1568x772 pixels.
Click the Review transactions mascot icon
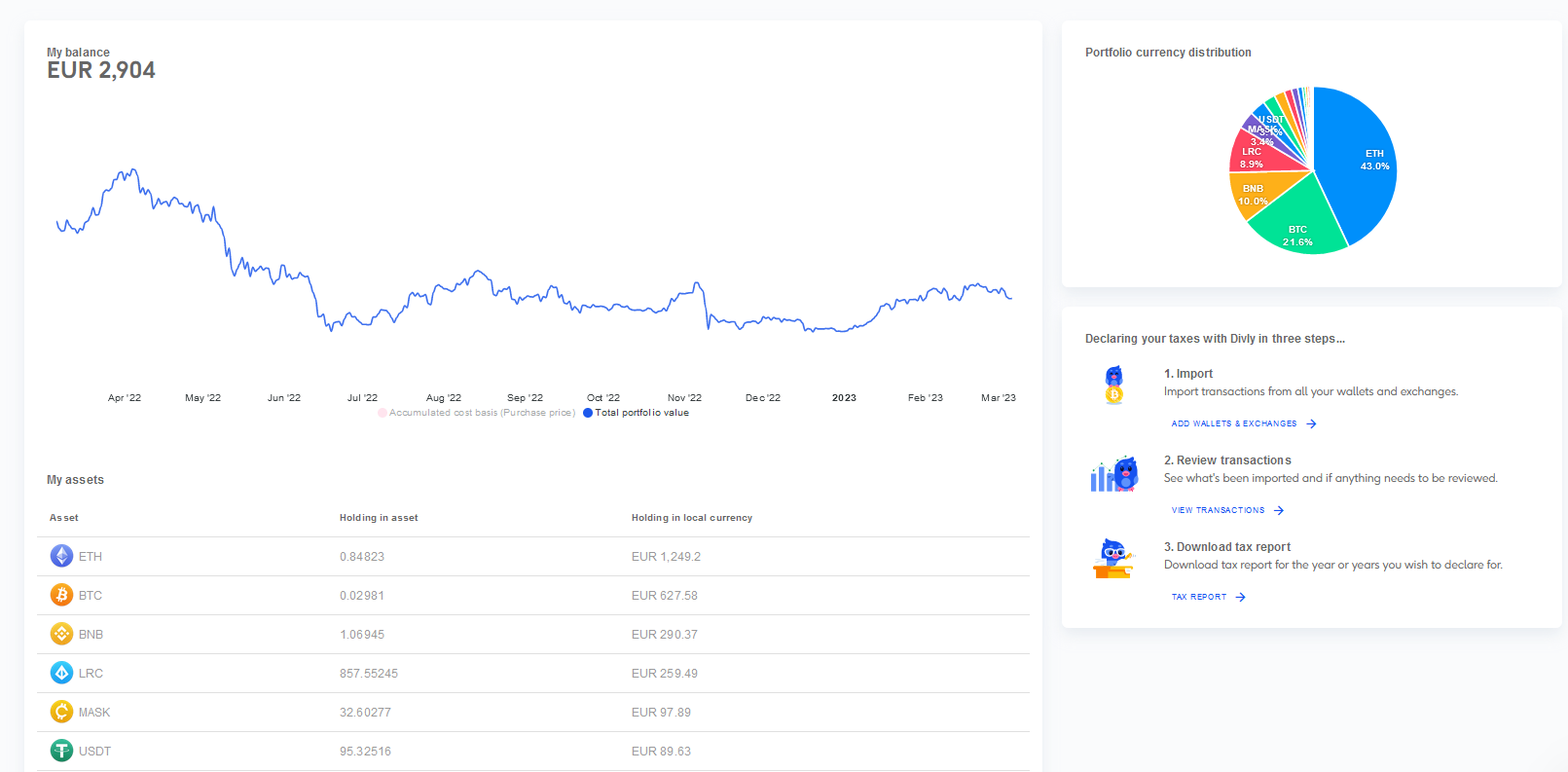[x=1113, y=473]
